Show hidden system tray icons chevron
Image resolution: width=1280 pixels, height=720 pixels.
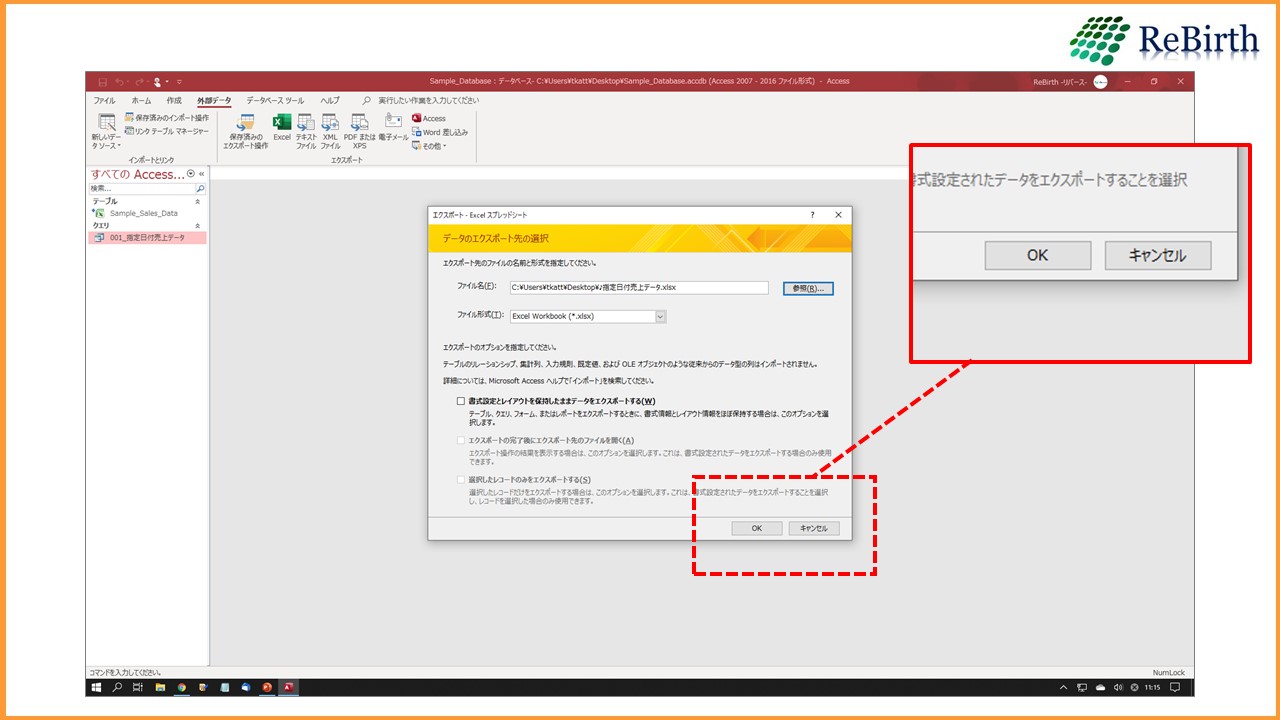point(1064,688)
